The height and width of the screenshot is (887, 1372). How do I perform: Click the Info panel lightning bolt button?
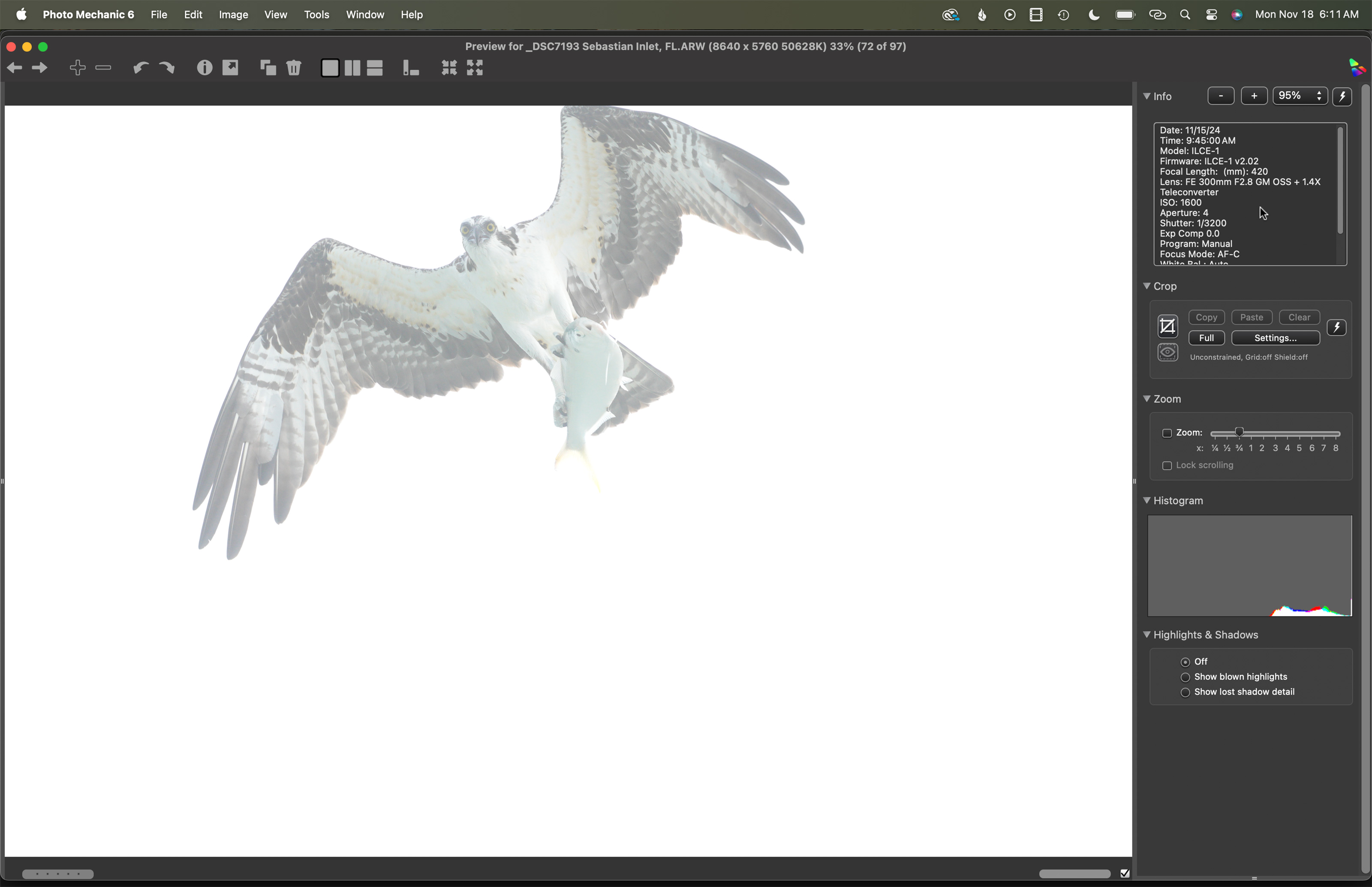(1342, 96)
